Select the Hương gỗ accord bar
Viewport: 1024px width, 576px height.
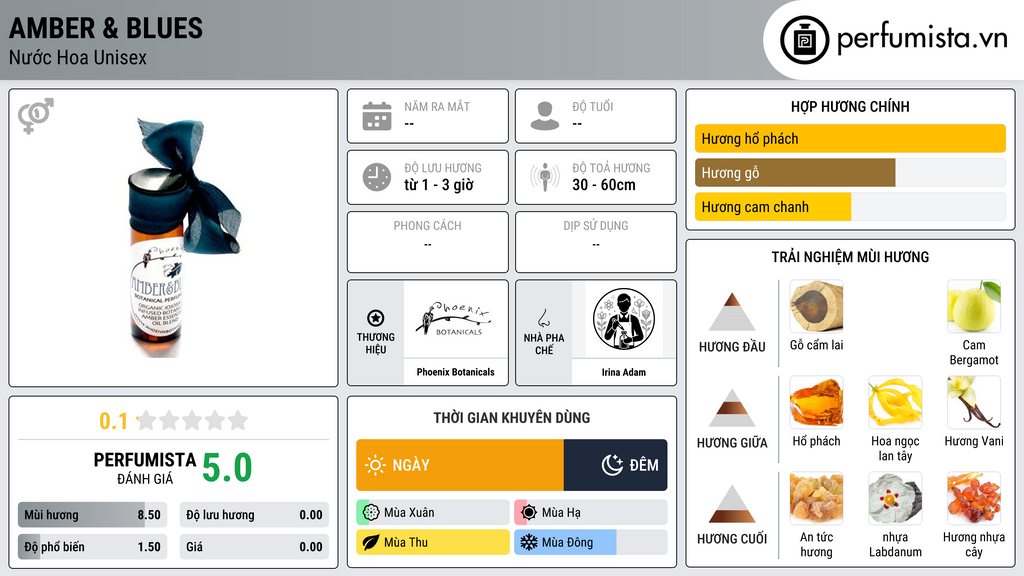850,172
